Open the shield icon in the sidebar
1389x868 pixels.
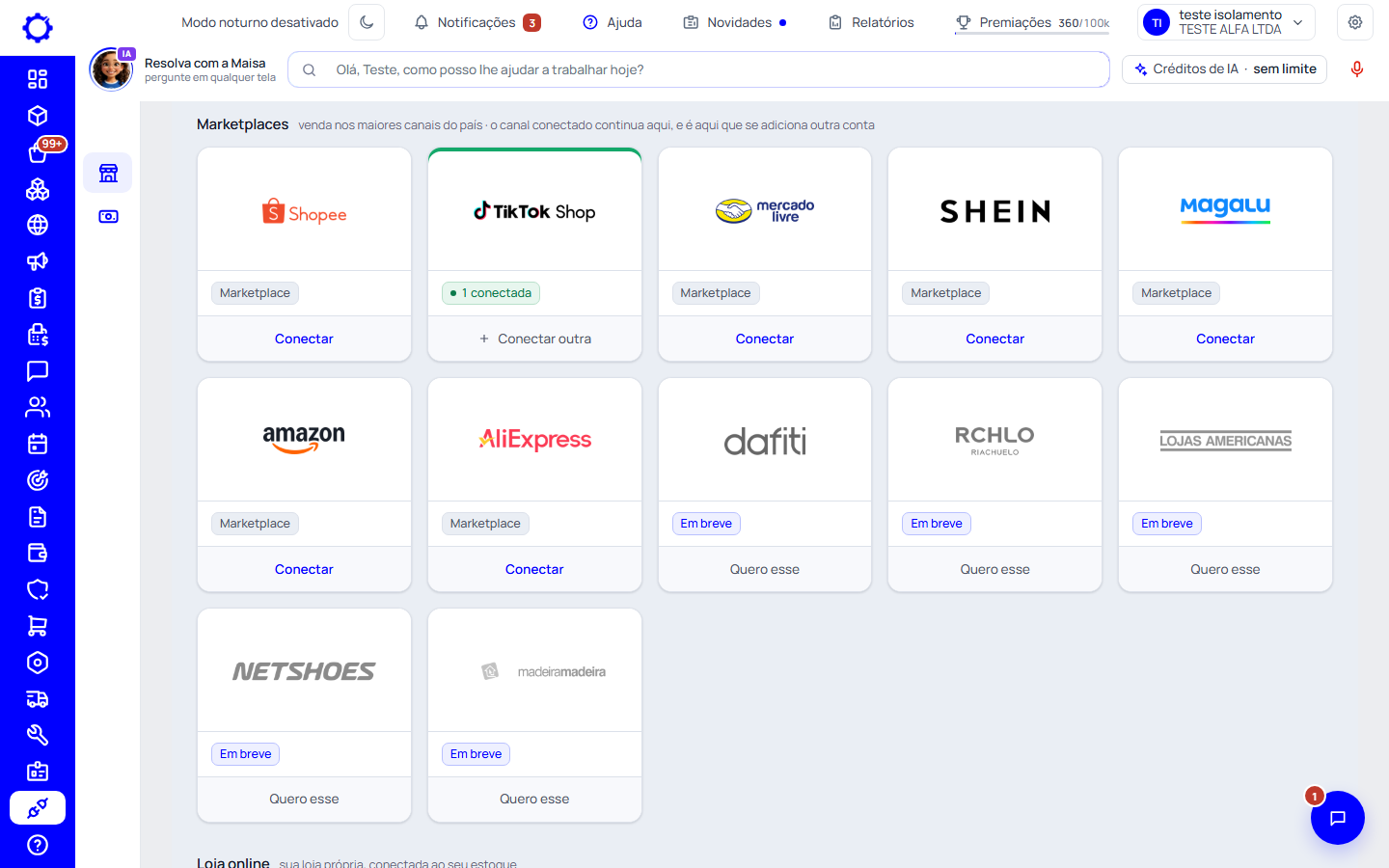38,589
